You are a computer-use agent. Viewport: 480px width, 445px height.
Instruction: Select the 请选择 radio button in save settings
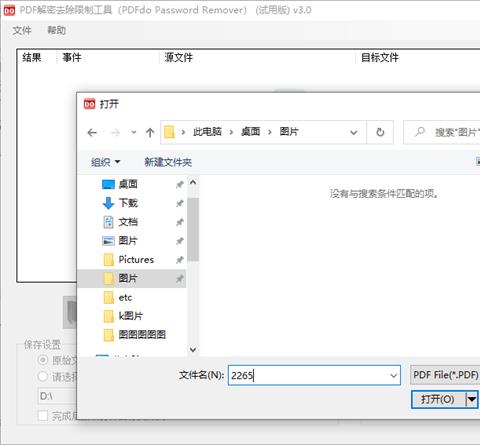tap(43, 377)
